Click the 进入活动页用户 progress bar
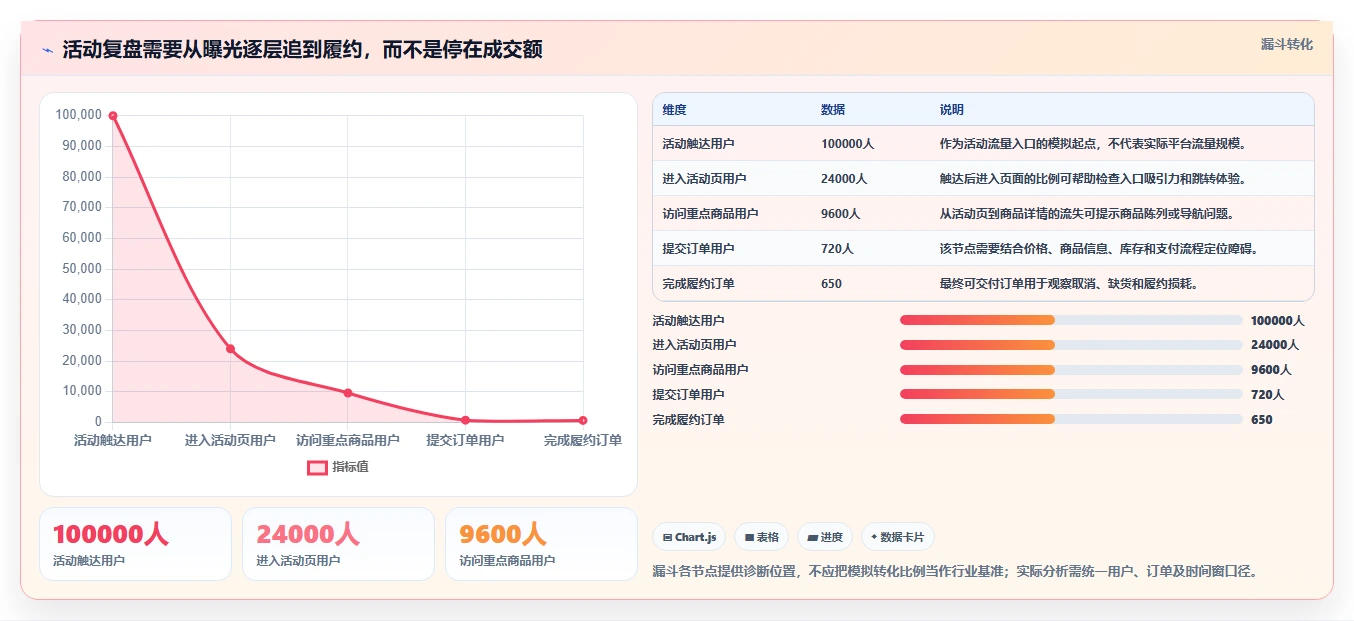Image resolution: width=1354 pixels, height=621 pixels. 1071,345
